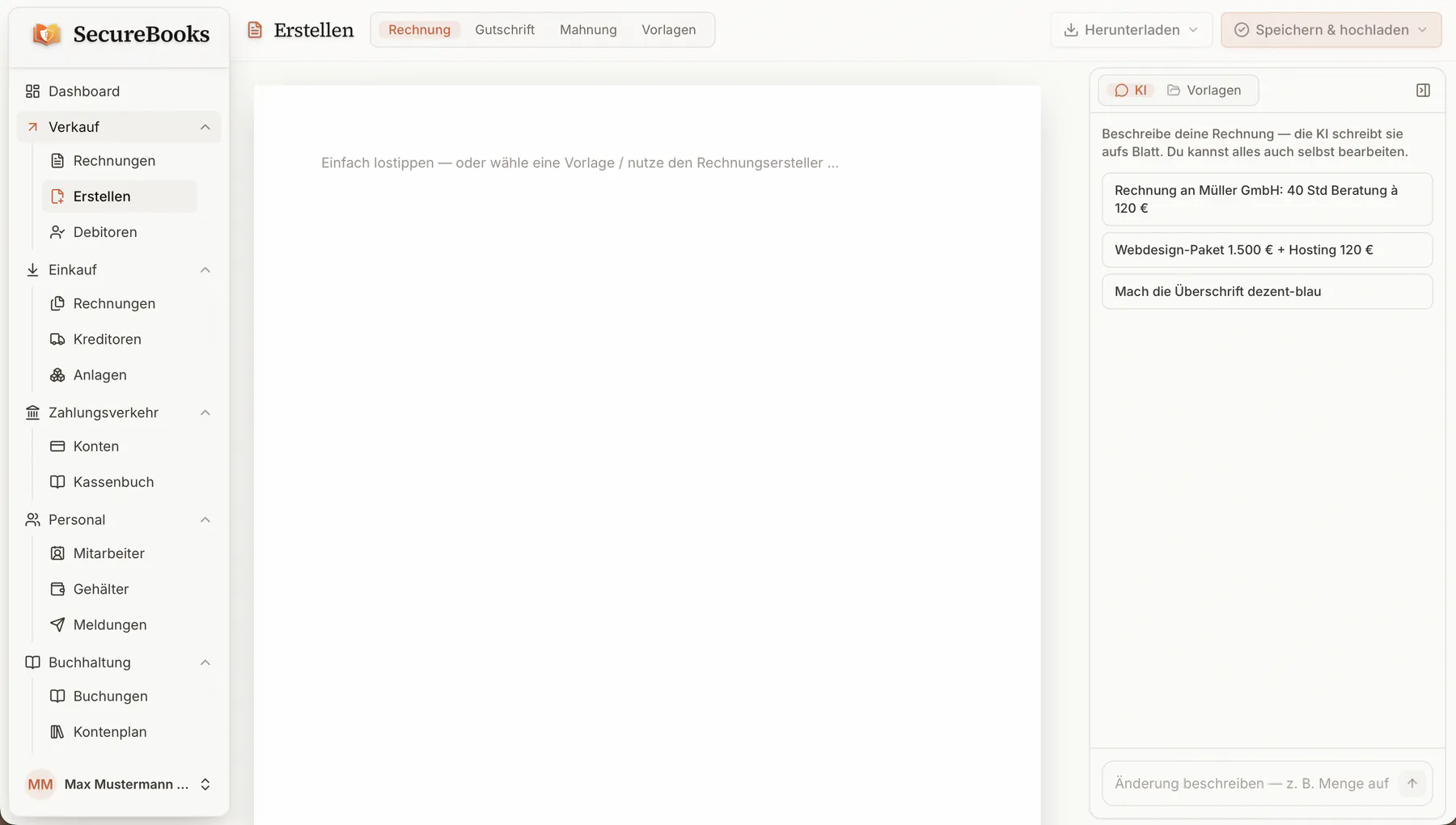The image size is (1456, 825).
Task: Choose the Überschrift dezent-blau suggestion
Action: [x=1267, y=292]
